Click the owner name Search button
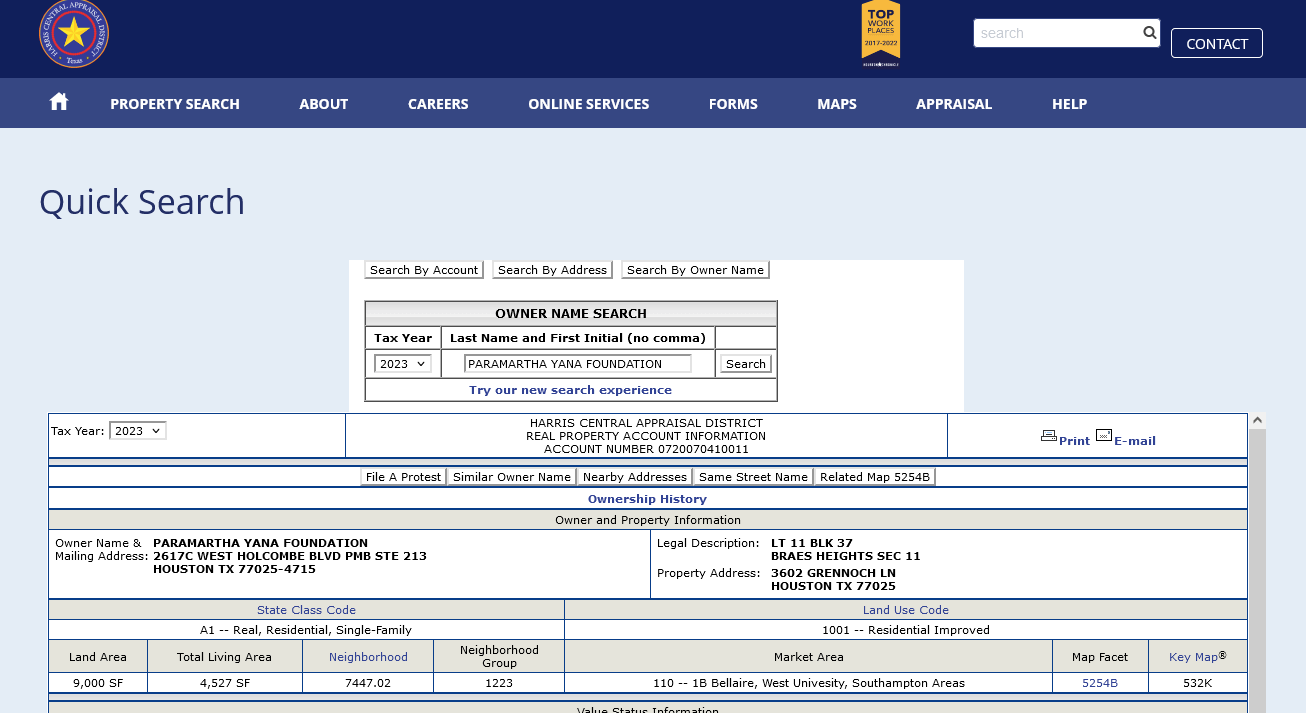This screenshot has height=713, width=1306. point(746,364)
